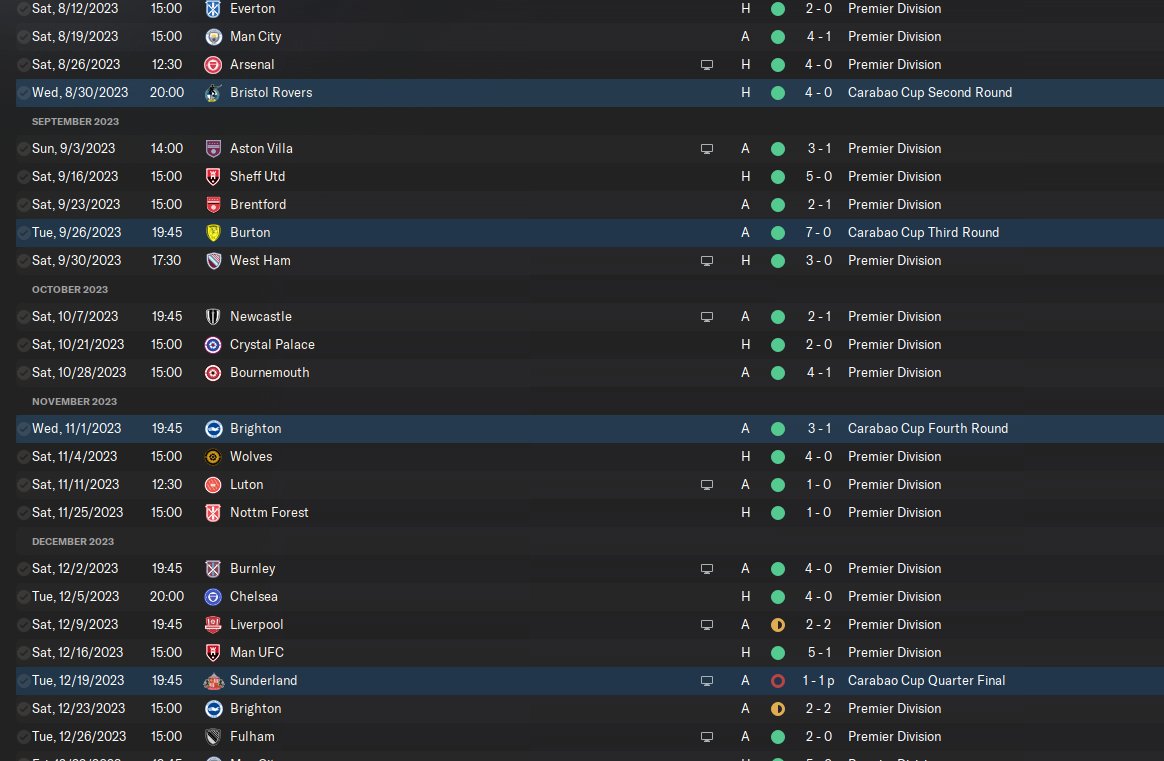Click the Bristol Rovers club crest
Image resolution: width=1164 pixels, height=761 pixels.
coord(212,92)
